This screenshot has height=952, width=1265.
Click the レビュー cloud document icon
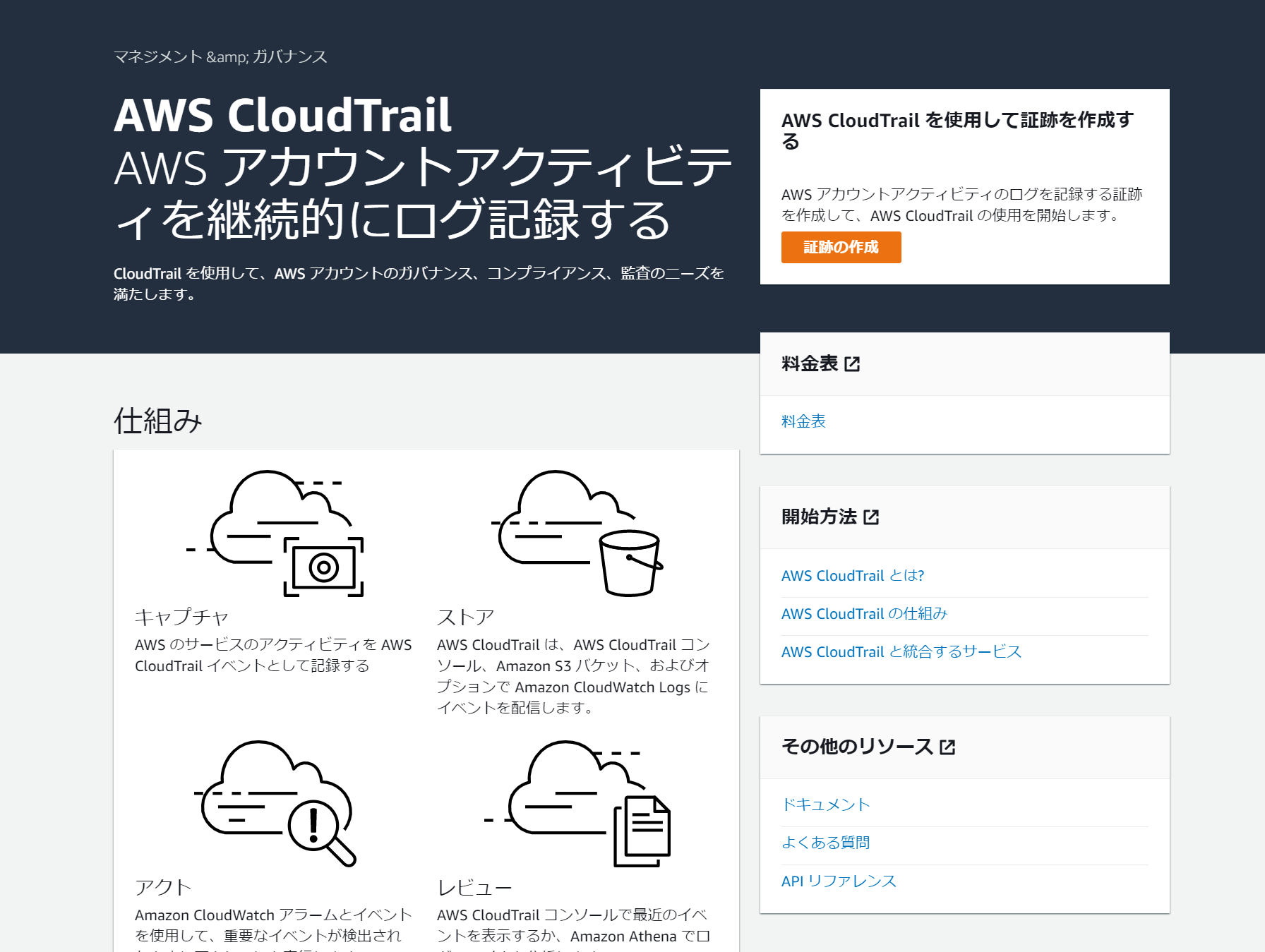coord(577,804)
